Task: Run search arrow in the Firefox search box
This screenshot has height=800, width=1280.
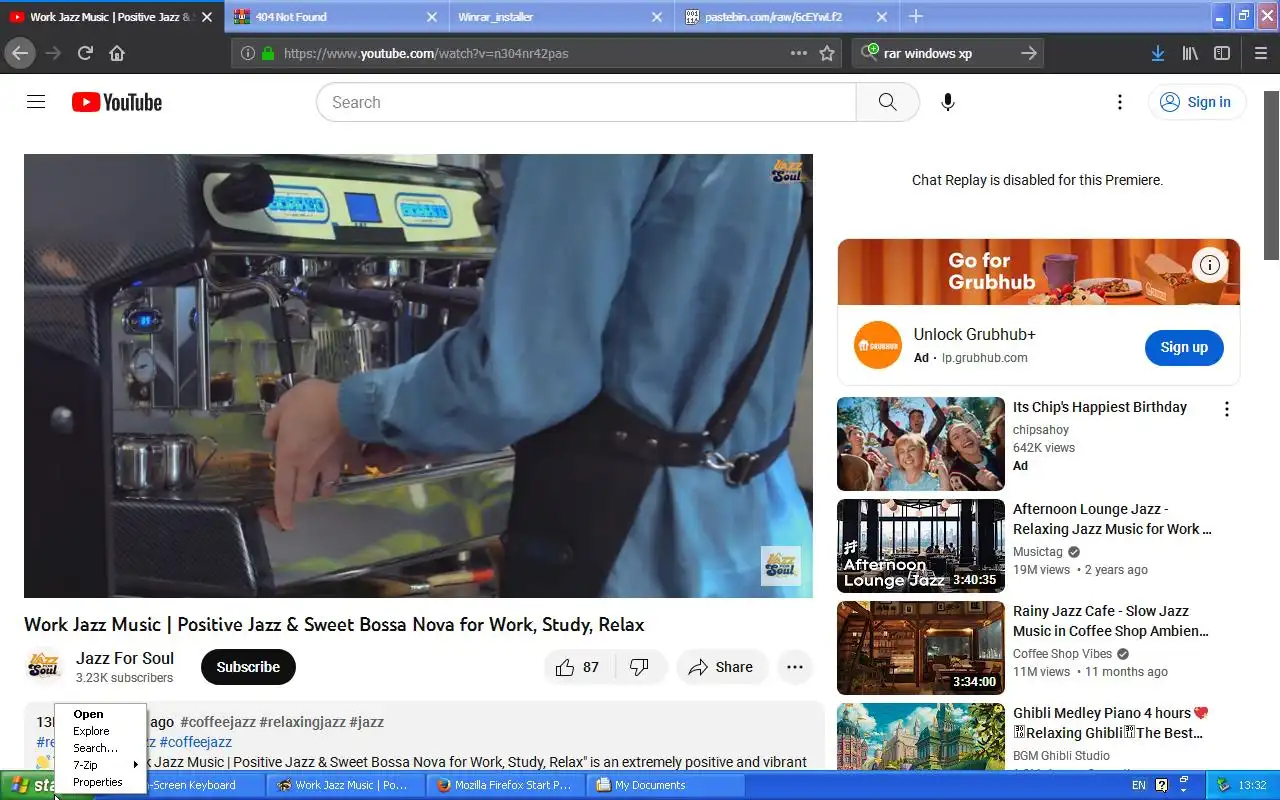Action: pos(1028,53)
